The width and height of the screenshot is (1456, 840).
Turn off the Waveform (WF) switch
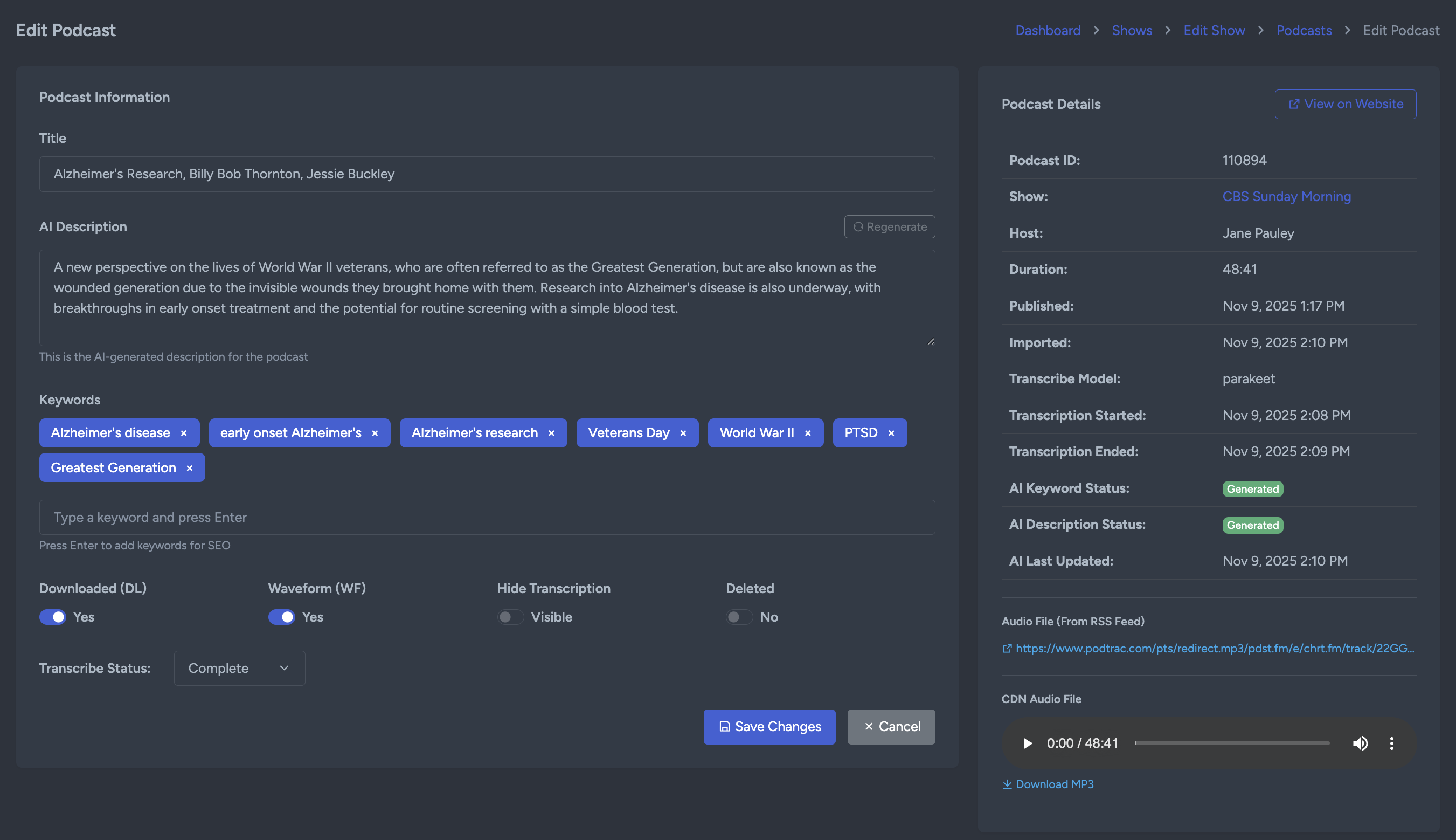[281, 617]
